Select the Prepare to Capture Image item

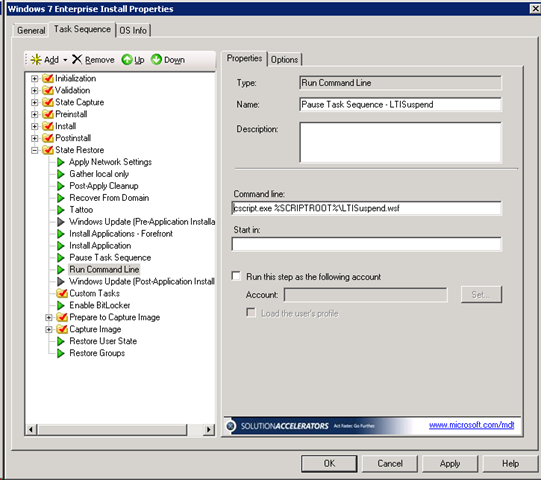click(x=115, y=317)
